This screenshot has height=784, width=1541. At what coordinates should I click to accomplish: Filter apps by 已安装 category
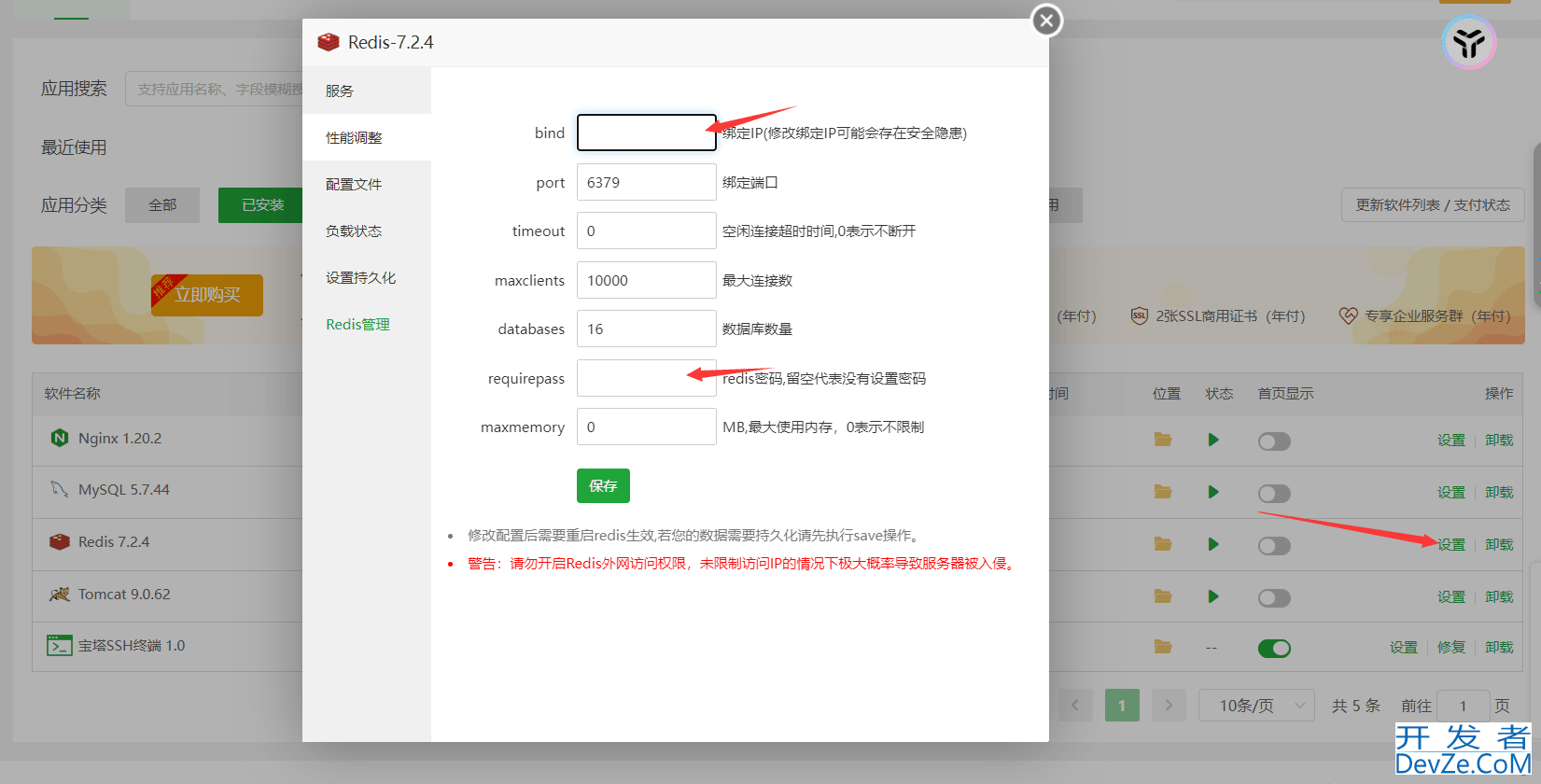point(262,205)
